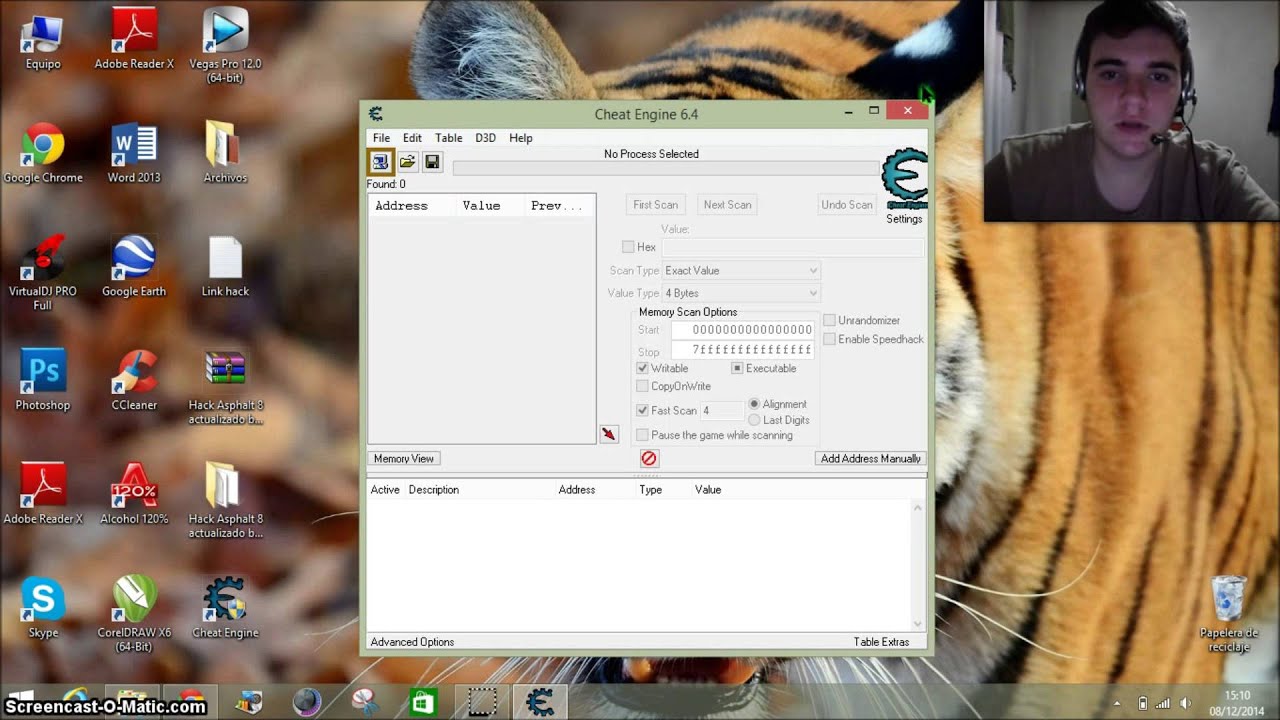Click Cheat Engine icon in taskbar

(540, 702)
